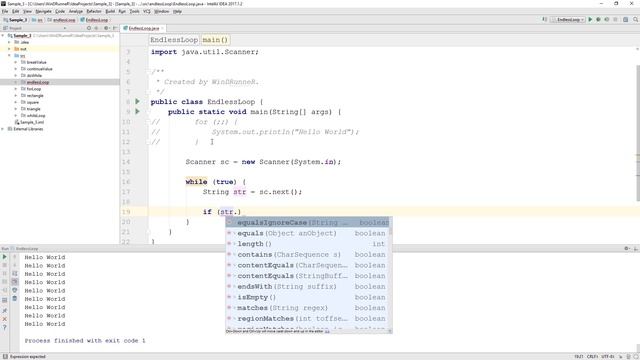
Task: Collapse the src folder
Action: [x=9, y=55]
